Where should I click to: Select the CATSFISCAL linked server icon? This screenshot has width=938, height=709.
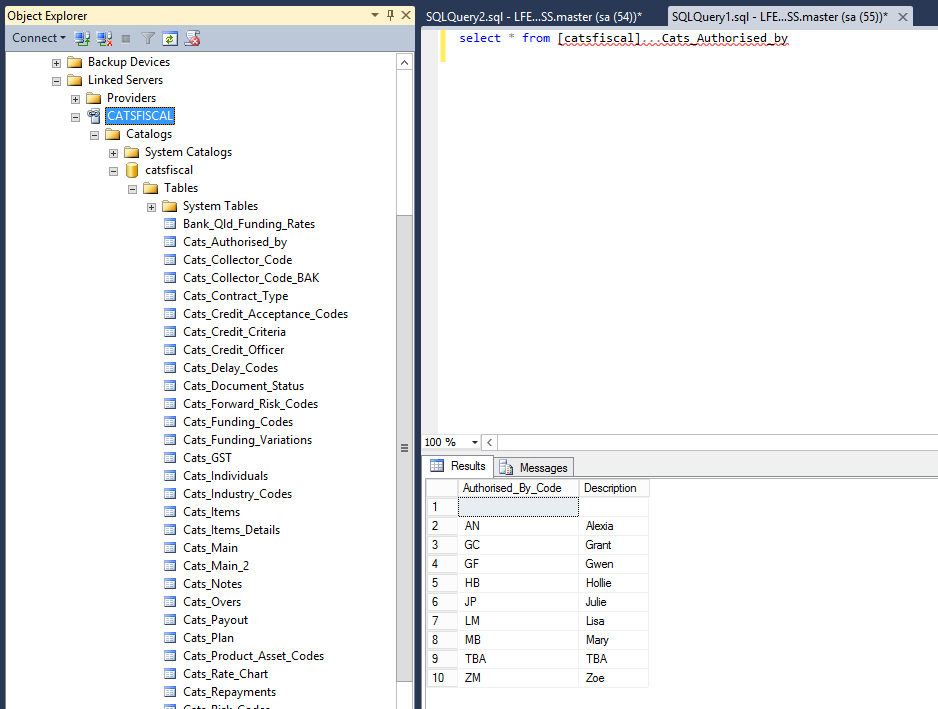pyautogui.click(x=94, y=116)
